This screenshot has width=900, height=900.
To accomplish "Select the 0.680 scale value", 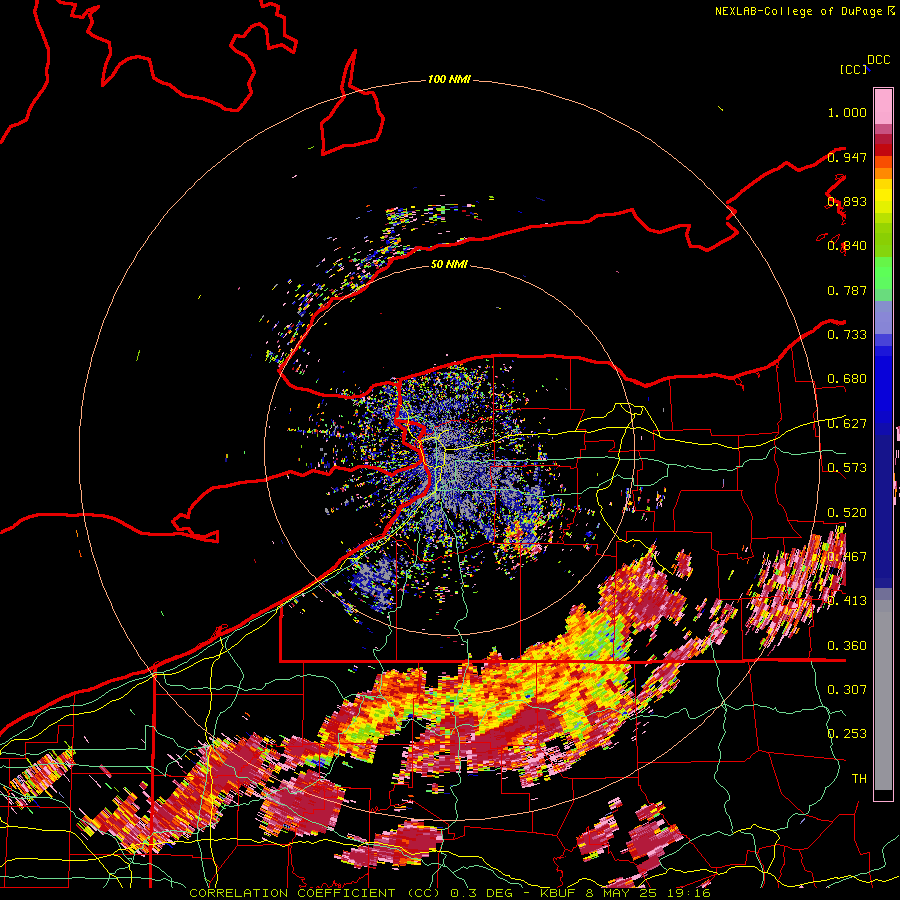I will 847,379.
